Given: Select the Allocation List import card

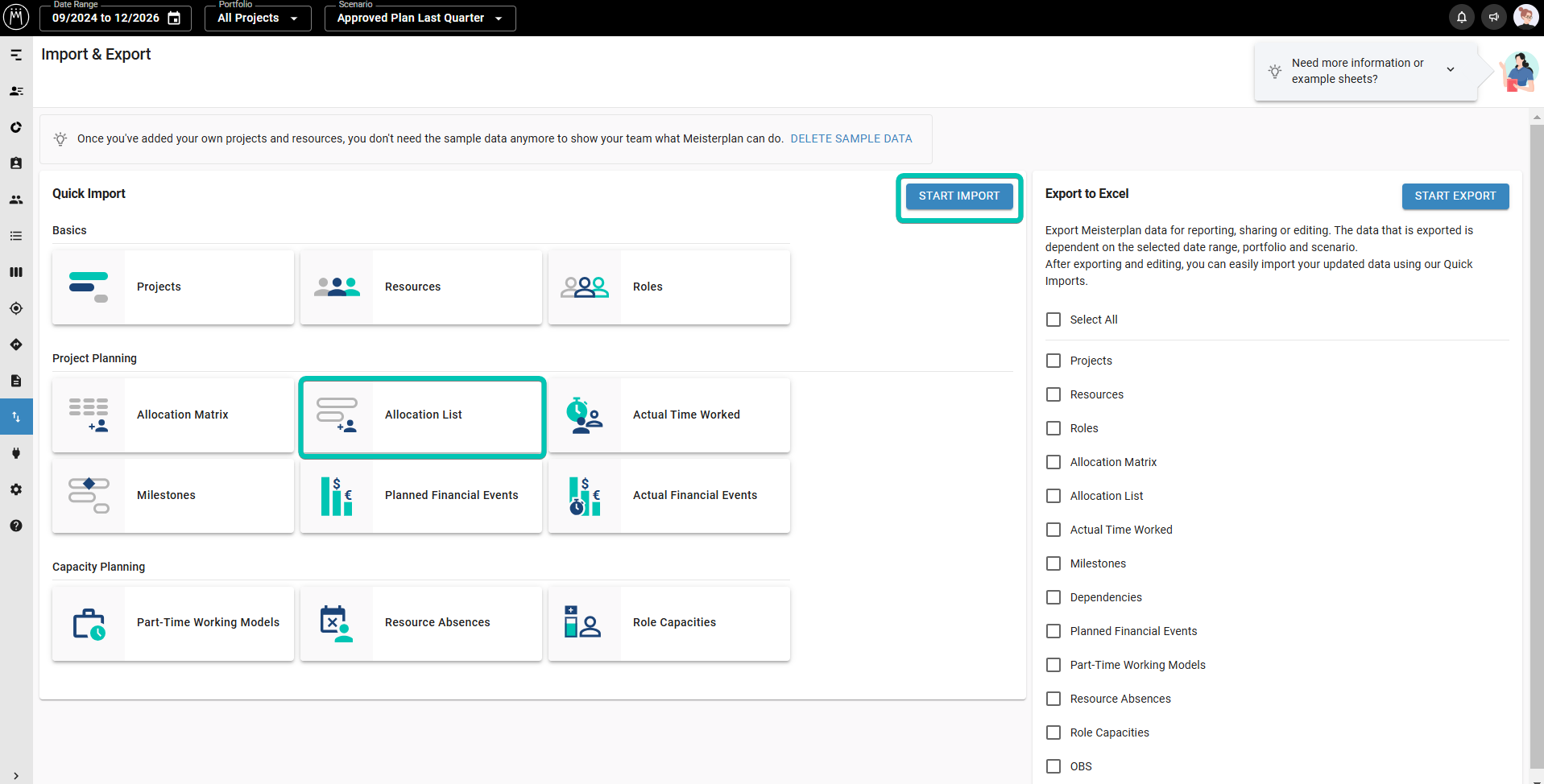Looking at the screenshot, I should pyautogui.click(x=421, y=415).
